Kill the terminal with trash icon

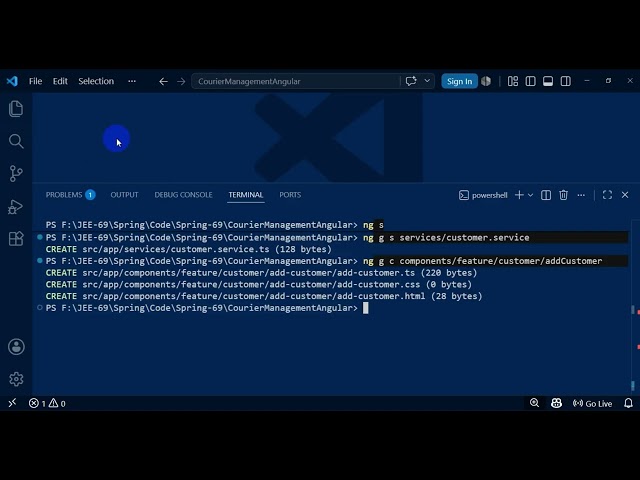pos(563,195)
